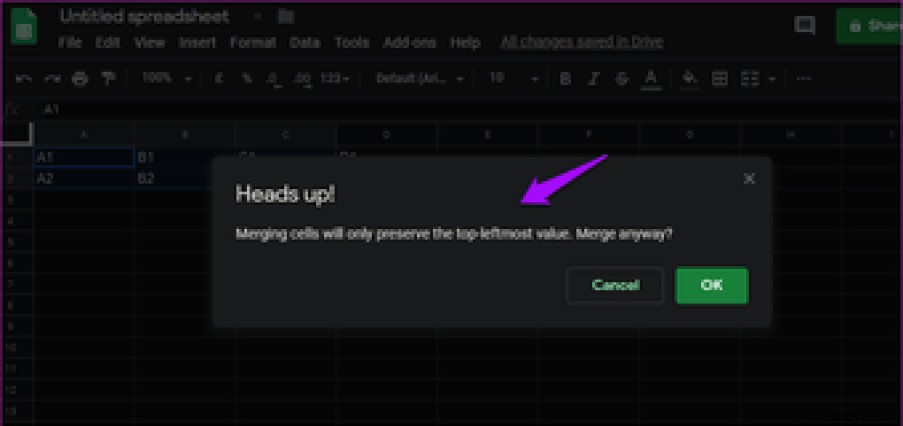Open the Data menu
The image size is (903, 426).
point(305,43)
